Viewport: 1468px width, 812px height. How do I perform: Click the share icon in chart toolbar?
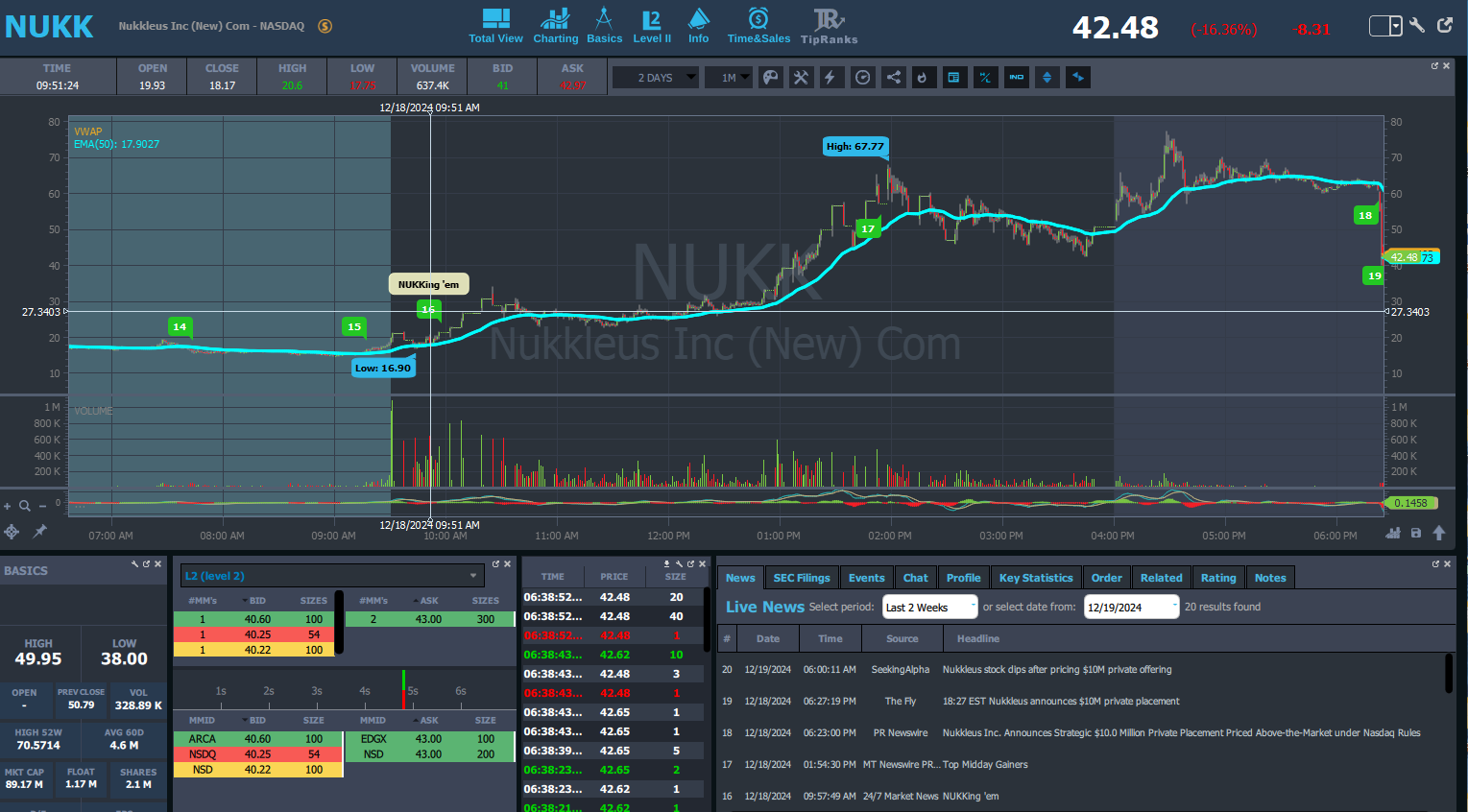(893, 78)
